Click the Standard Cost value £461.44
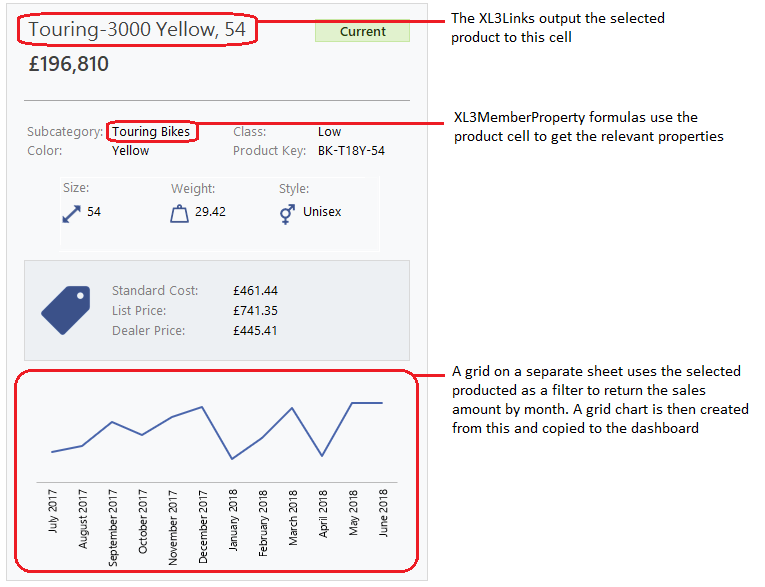Image resolution: width=765 pixels, height=587 pixels. coord(255,291)
